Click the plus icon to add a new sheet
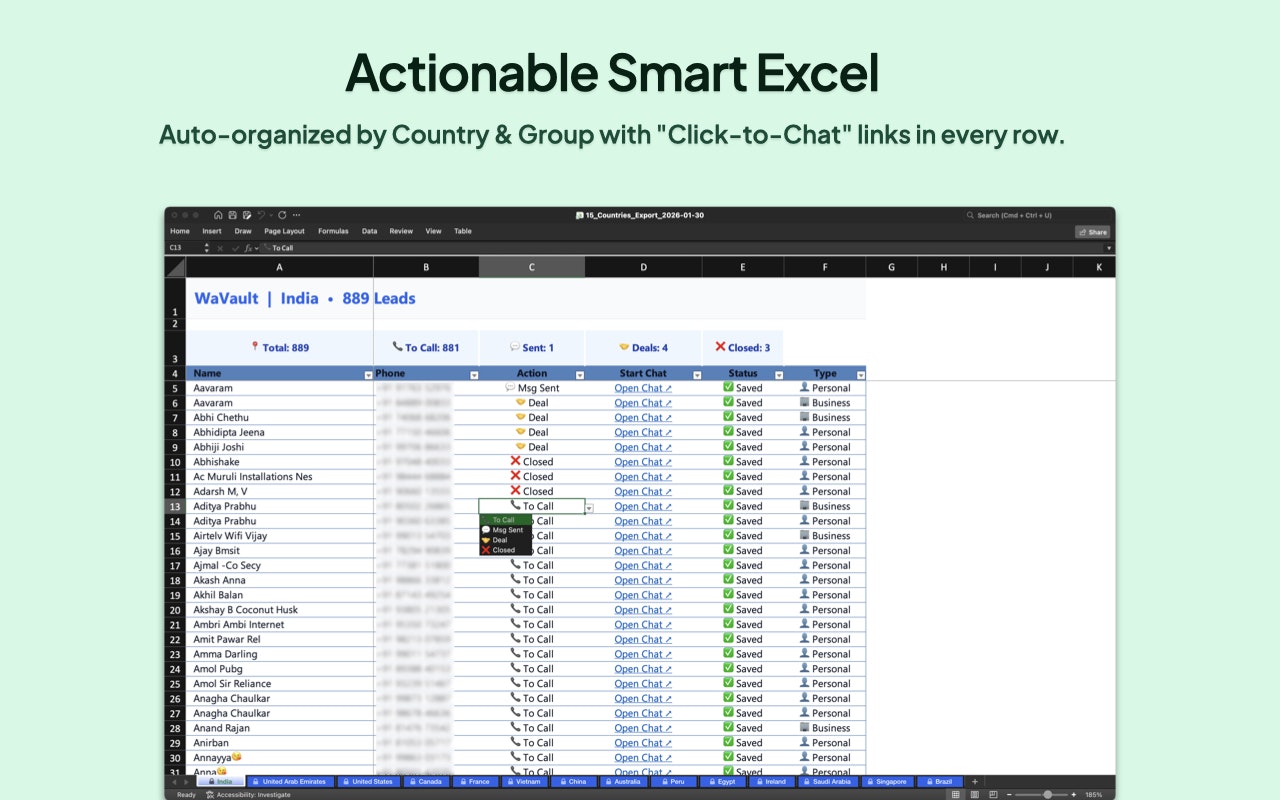The image size is (1280, 800). tap(974, 782)
